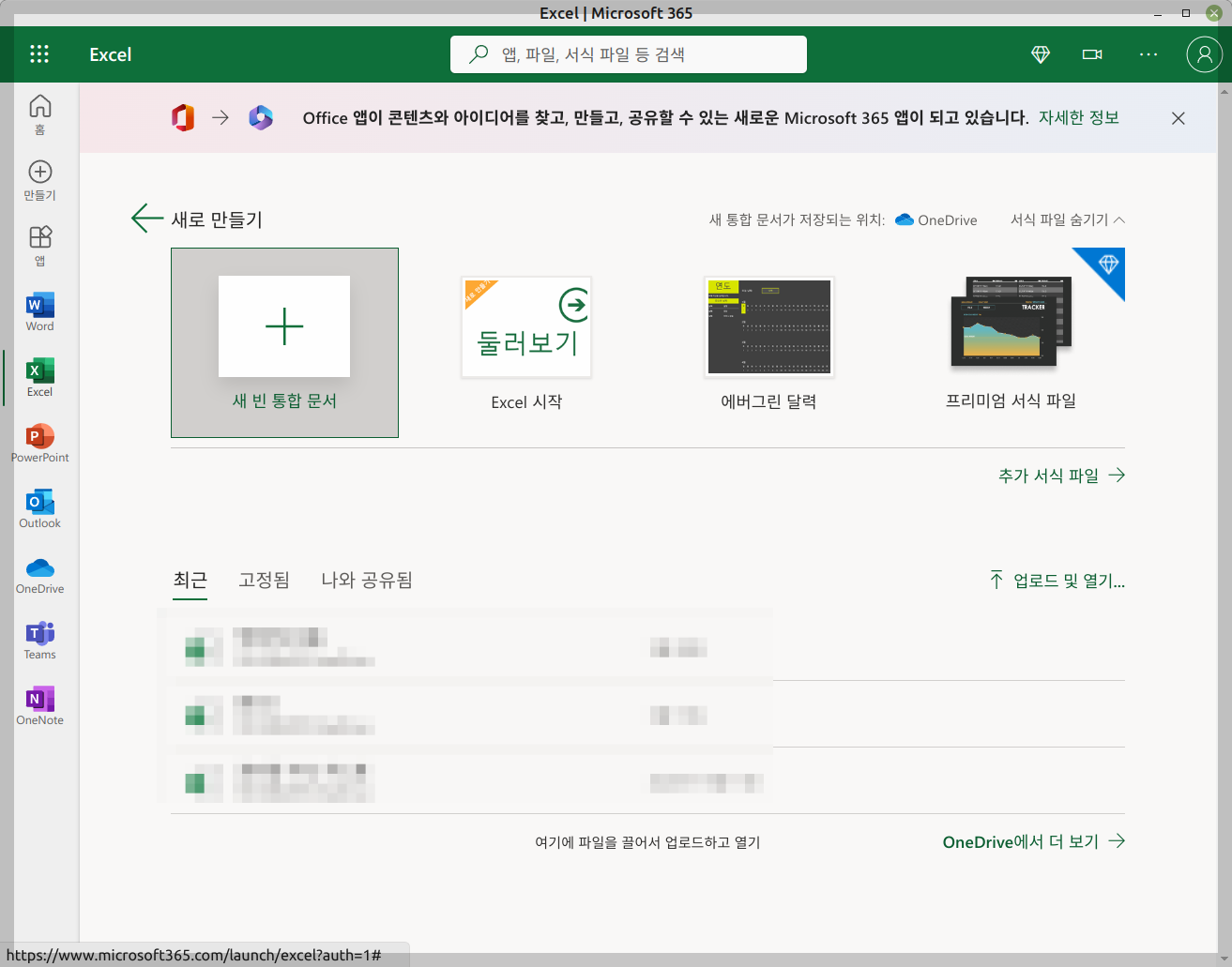This screenshot has height=967, width=1232.
Task: Click the Microsoft 365 logo in banner
Action: tap(261, 117)
